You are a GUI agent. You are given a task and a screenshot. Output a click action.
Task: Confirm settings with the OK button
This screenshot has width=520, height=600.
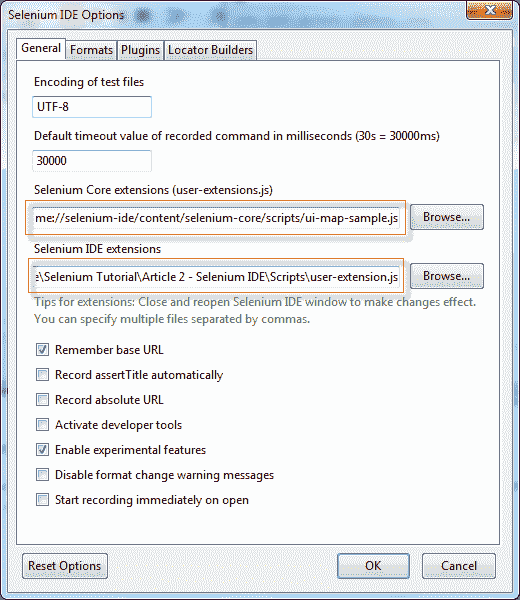click(373, 566)
